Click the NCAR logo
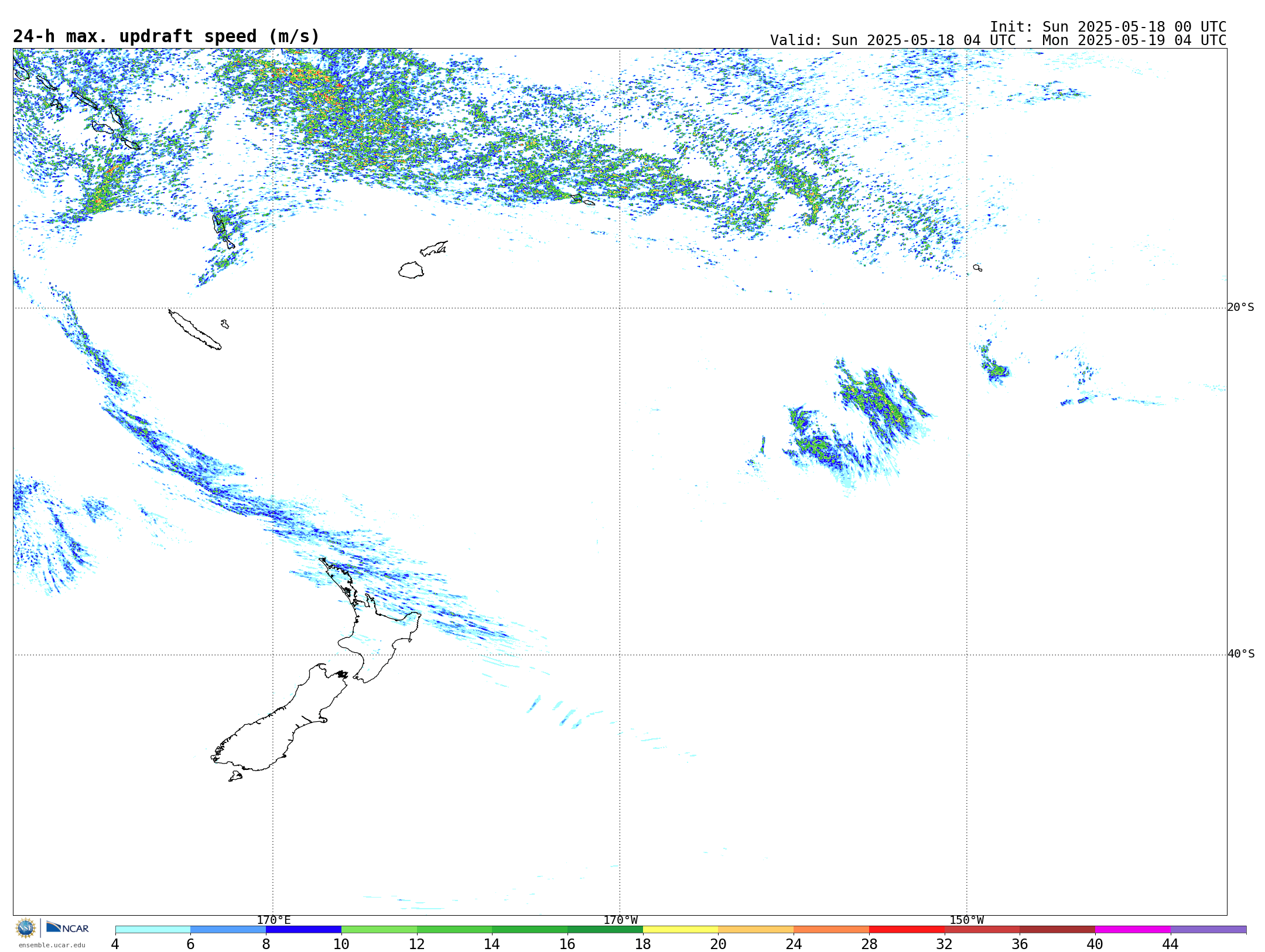The height and width of the screenshot is (952, 1265). coord(67,927)
